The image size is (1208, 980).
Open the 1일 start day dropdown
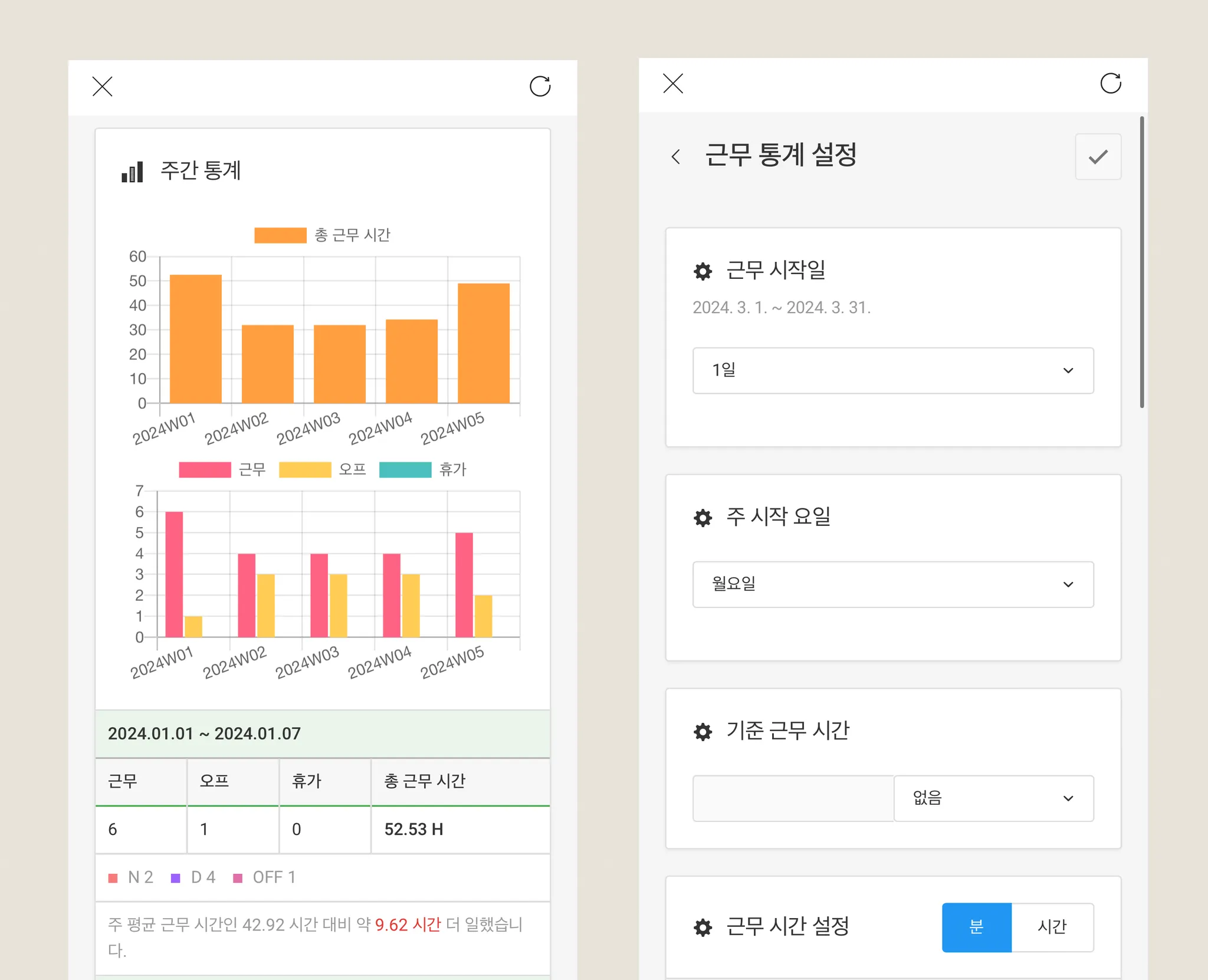click(x=892, y=370)
